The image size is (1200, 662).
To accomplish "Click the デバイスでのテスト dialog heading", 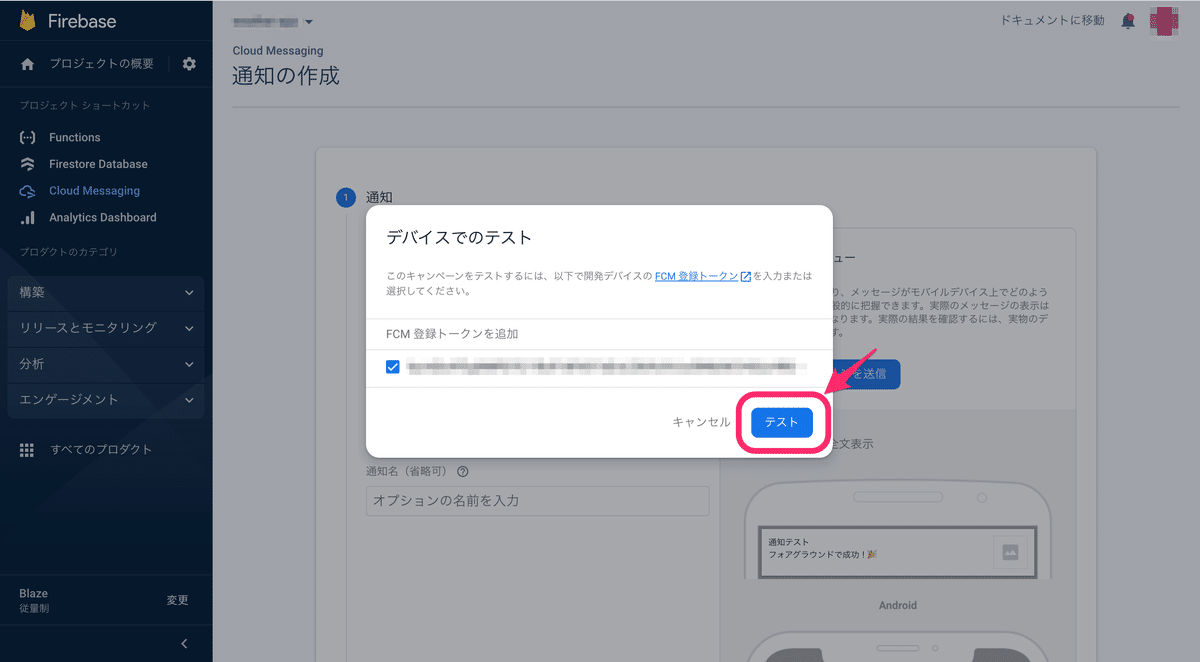I will pyautogui.click(x=459, y=238).
